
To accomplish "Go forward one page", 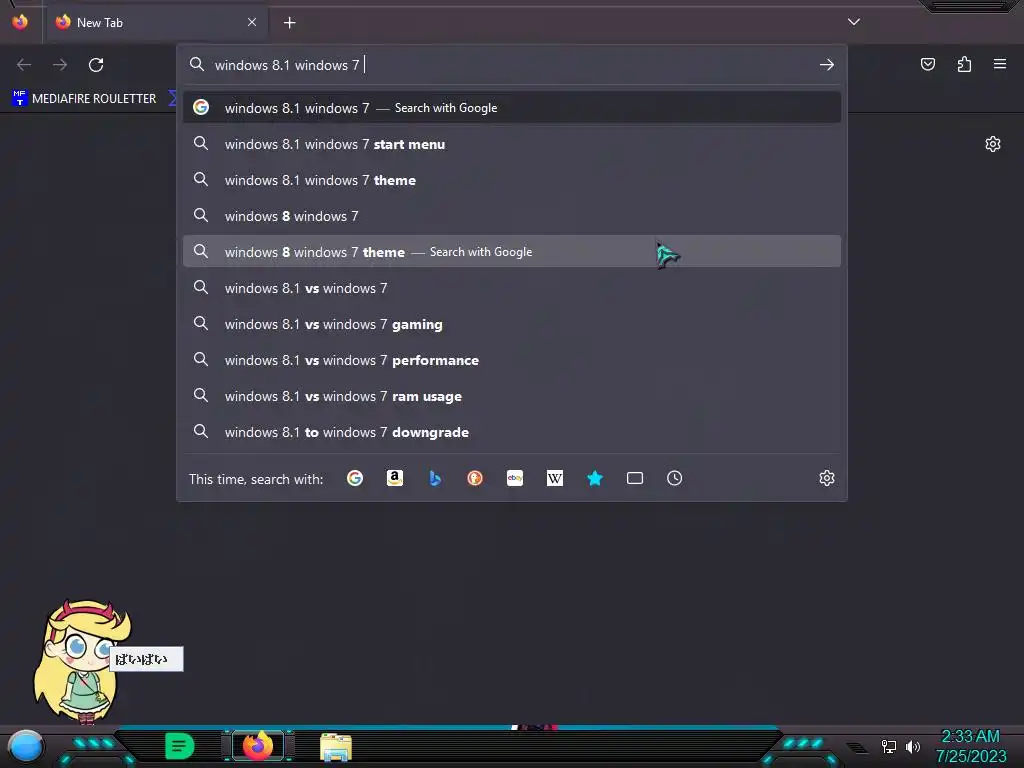I will click(x=60, y=65).
